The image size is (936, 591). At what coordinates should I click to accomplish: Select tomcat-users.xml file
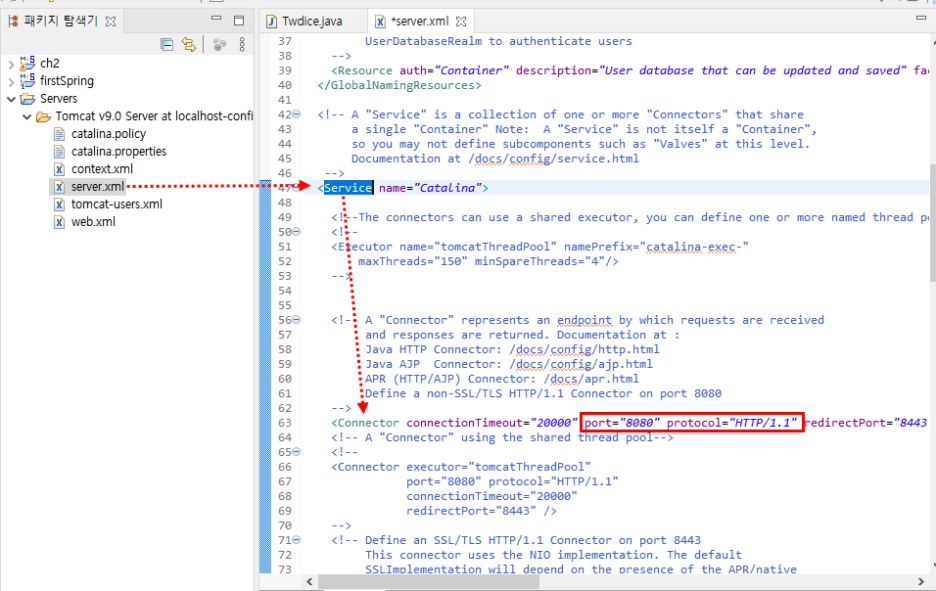(x=117, y=204)
